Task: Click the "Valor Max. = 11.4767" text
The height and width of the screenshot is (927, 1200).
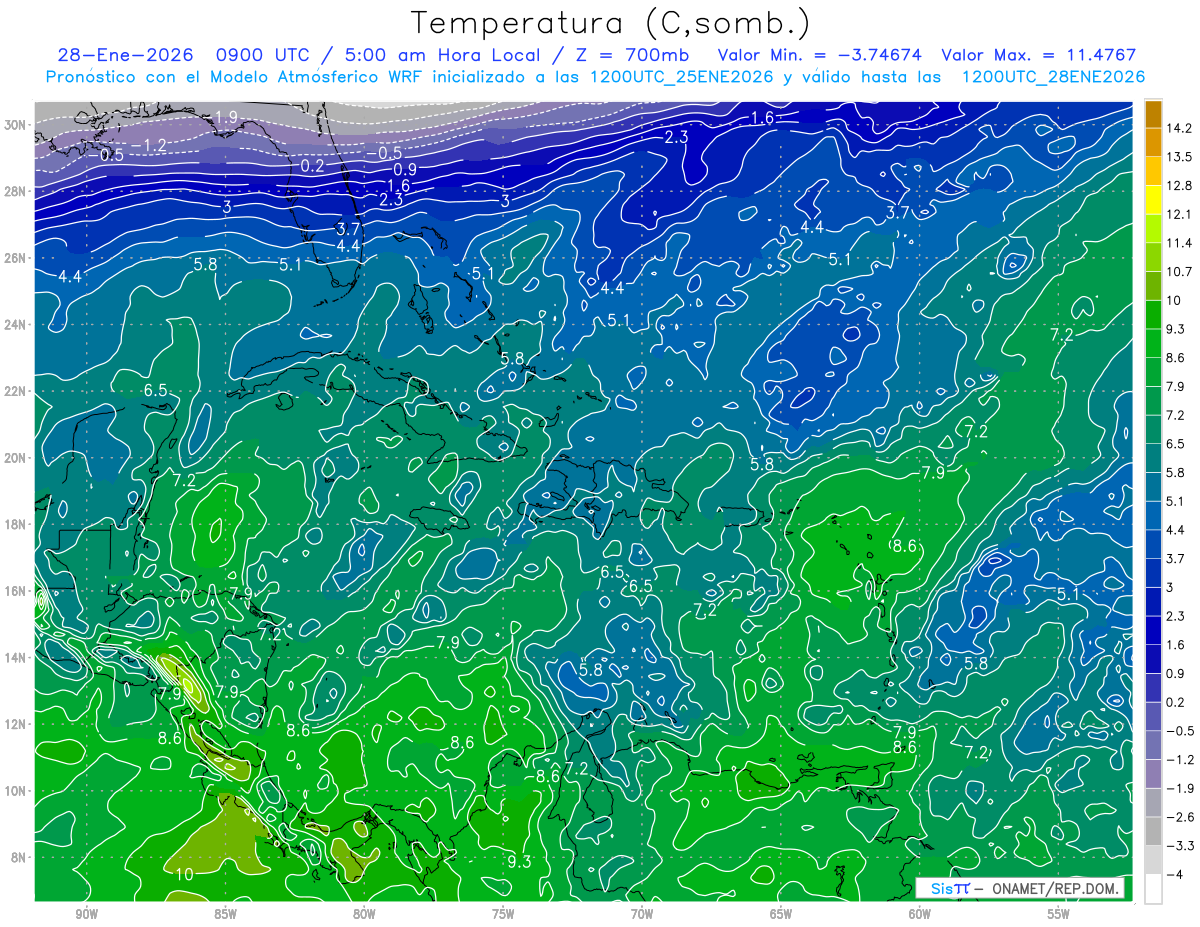Action: (x=1039, y=55)
